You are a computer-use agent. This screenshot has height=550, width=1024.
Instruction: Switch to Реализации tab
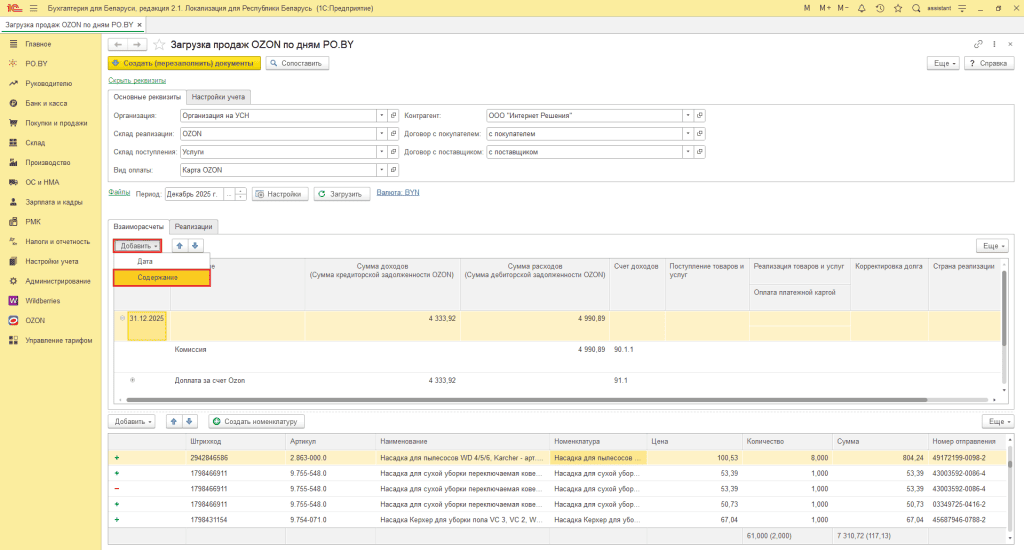[193, 227]
